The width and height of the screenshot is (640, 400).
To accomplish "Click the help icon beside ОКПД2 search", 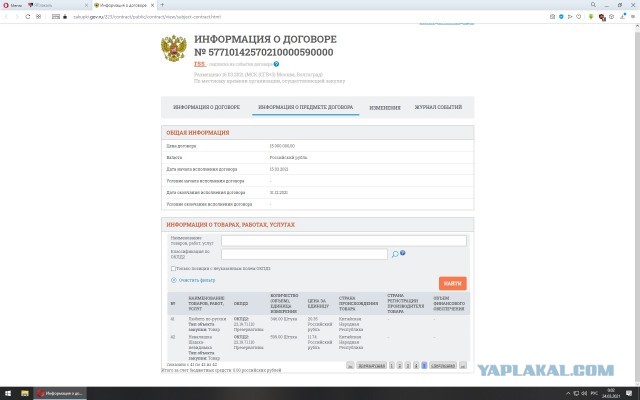I will 402,253.
